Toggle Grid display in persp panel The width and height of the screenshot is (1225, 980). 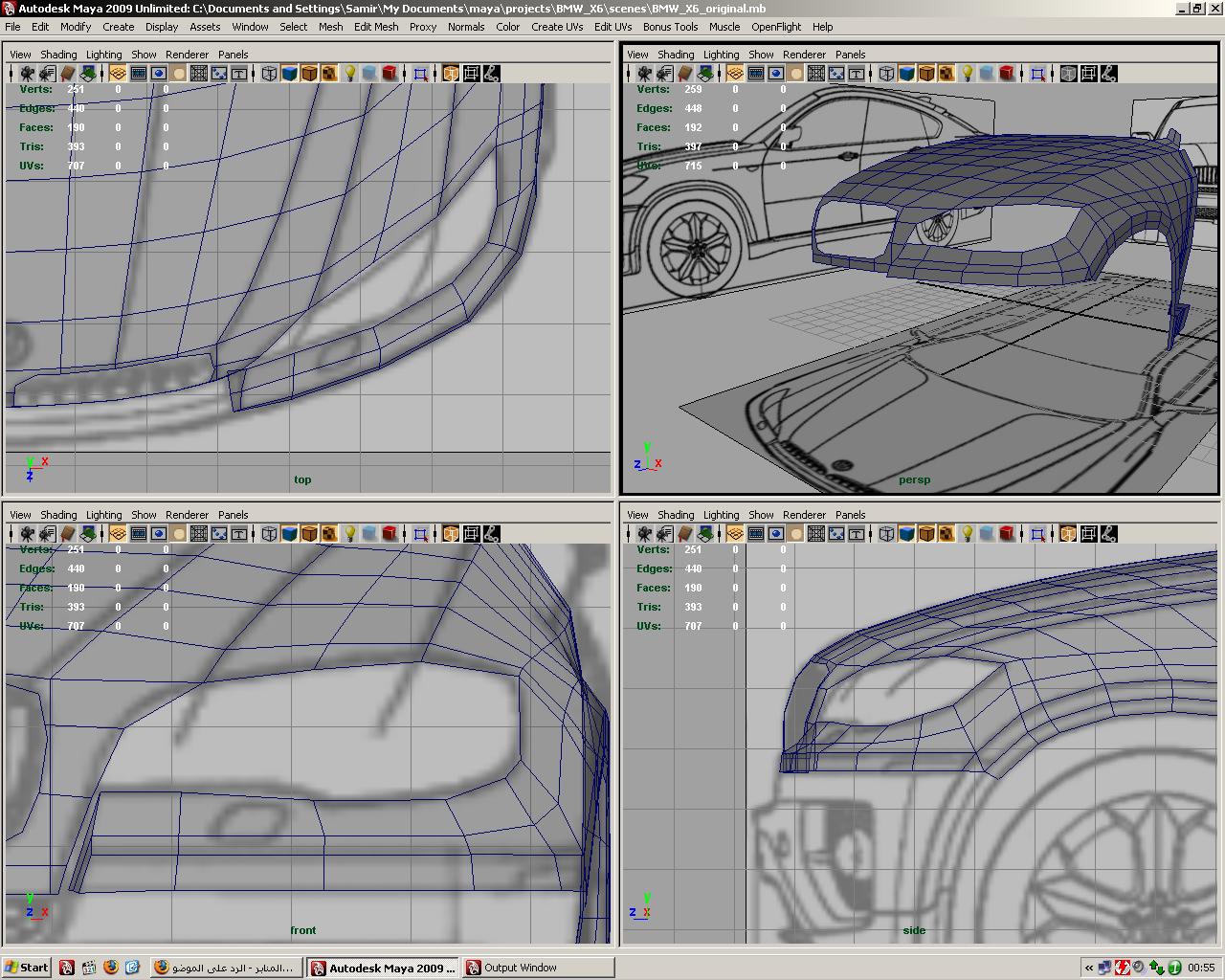click(735, 74)
